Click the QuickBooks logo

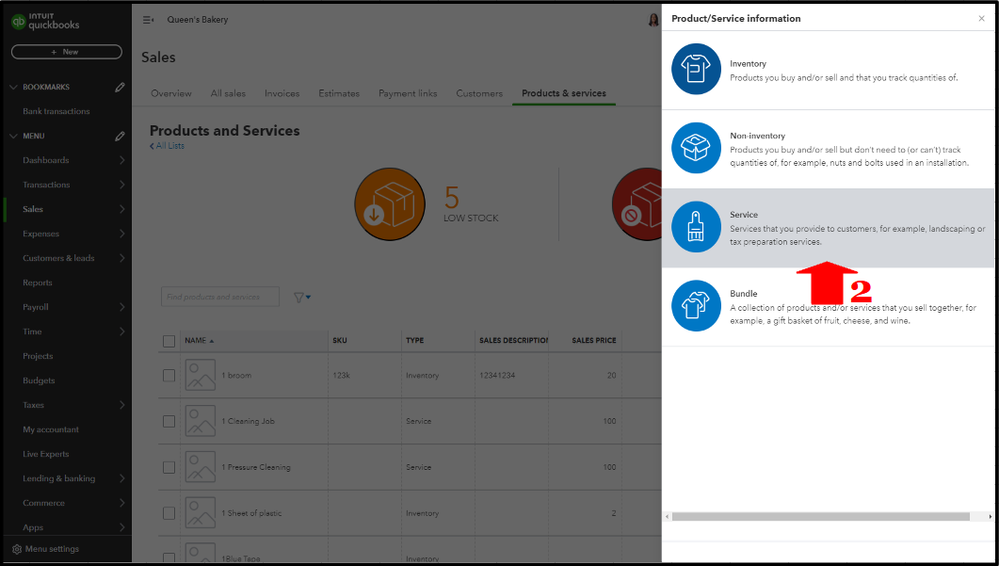pos(45,22)
